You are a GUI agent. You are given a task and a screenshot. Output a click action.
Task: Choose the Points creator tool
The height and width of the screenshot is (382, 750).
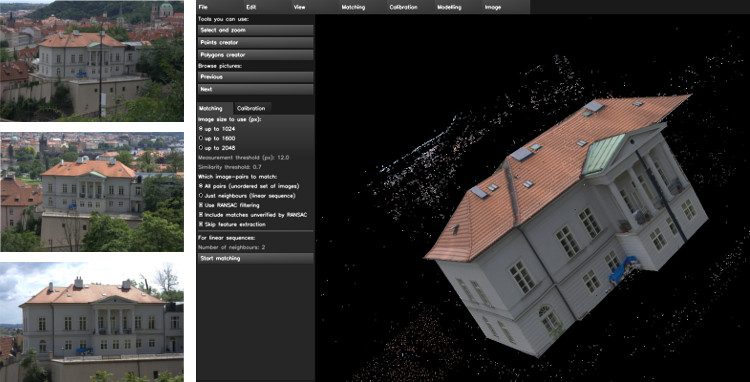(255, 43)
